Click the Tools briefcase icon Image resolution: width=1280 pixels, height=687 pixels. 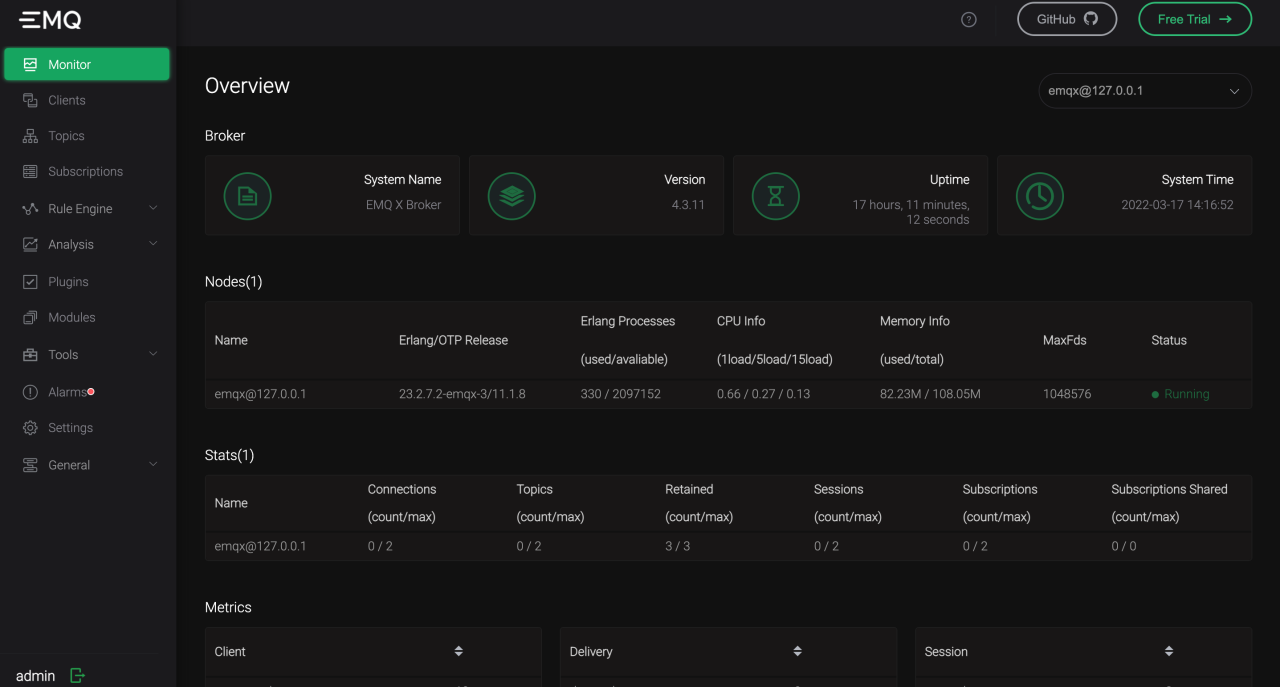pos(30,355)
